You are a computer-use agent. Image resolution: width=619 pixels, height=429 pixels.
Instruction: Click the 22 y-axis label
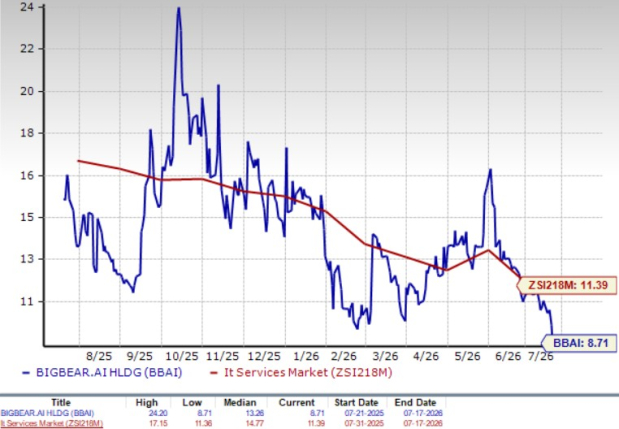28,49
